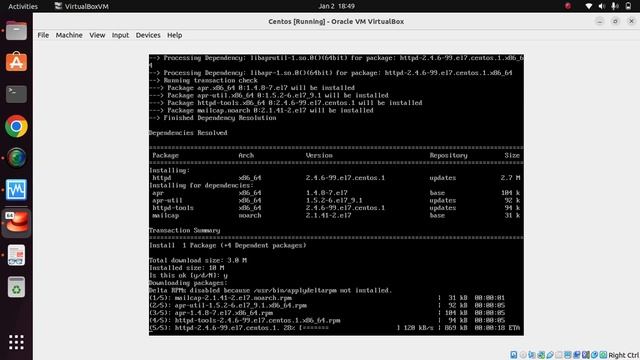Click the '2.7 M' size value
This screenshot has width=640, height=360.
click(510, 178)
